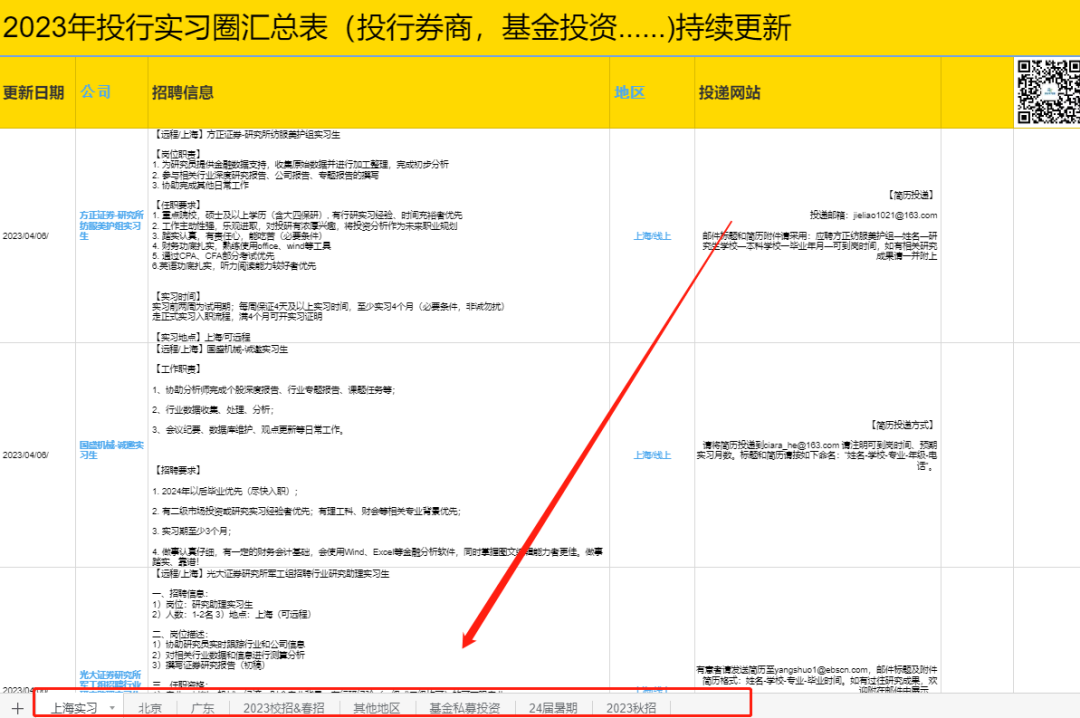Select the 光大证券 recruitment details cell
This screenshot has height=718, width=1080.
pyautogui.click(x=379, y=630)
